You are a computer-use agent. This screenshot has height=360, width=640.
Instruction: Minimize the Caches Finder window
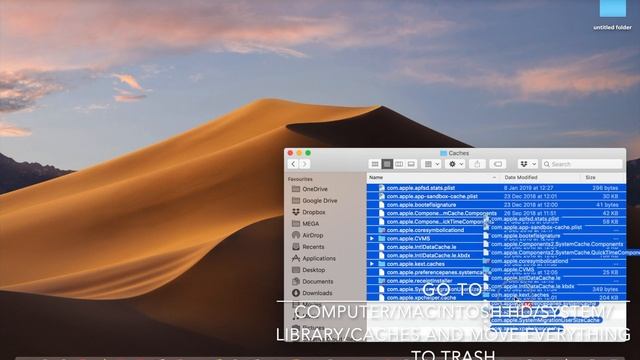pos(299,153)
